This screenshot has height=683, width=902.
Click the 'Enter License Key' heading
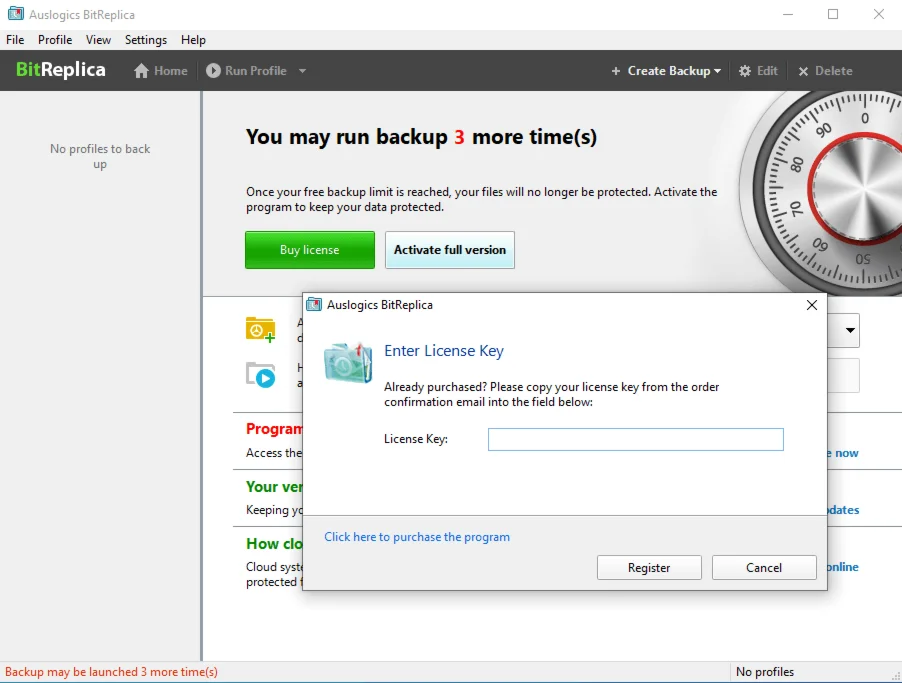click(444, 350)
